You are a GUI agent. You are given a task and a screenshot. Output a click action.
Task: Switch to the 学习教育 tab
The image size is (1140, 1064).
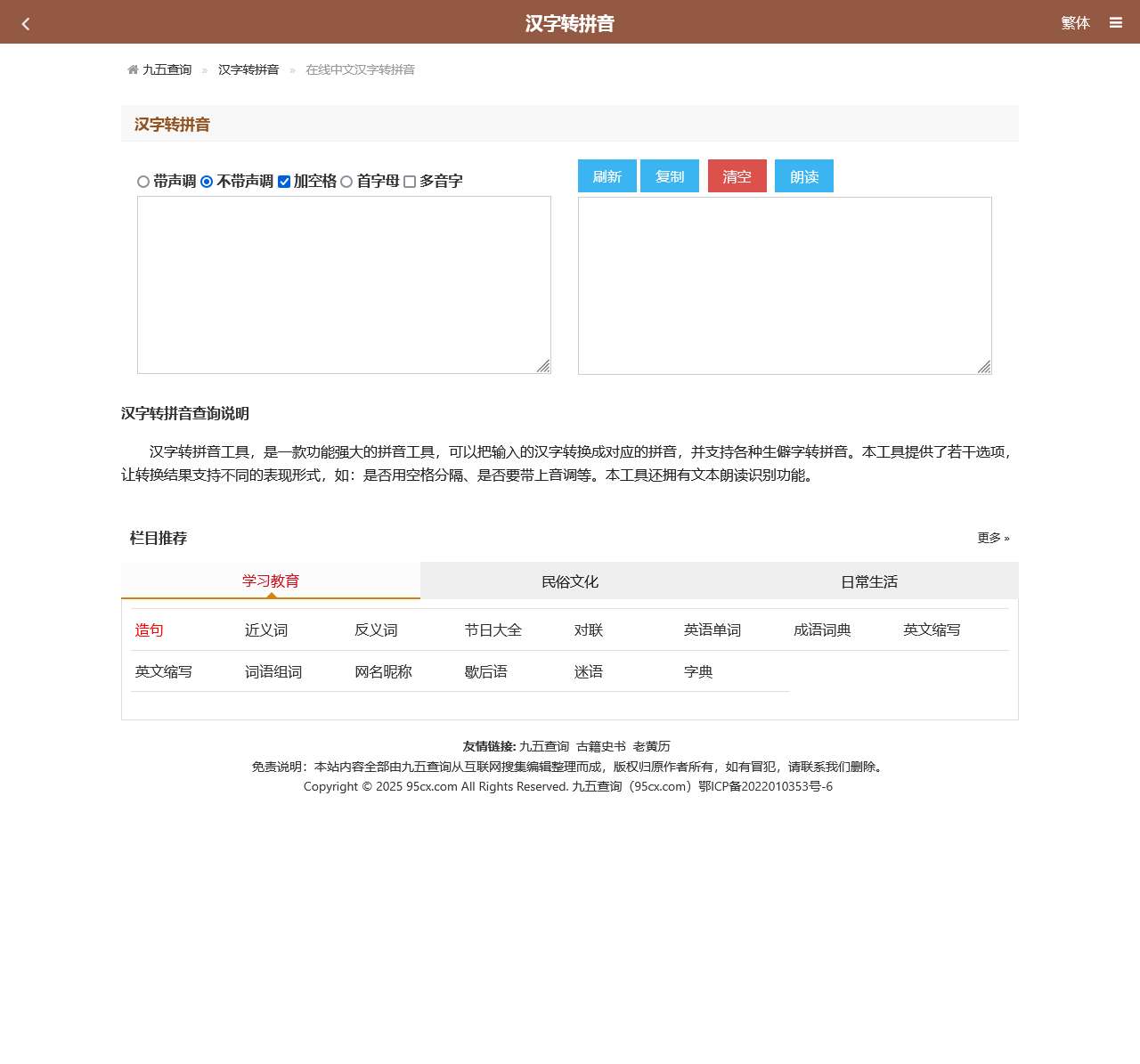pyautogui.click(x=271, y=581)
